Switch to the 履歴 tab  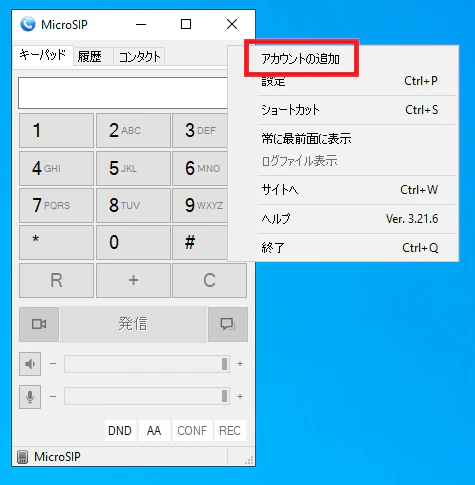93,57
